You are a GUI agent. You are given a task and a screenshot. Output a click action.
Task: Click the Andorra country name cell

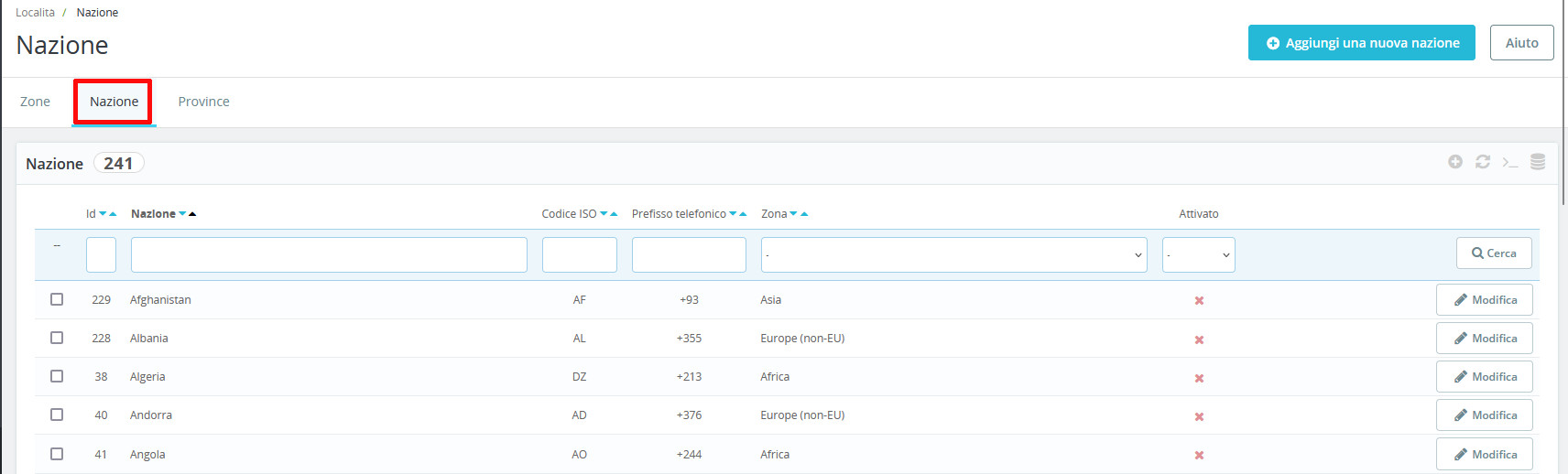click(x=151, y=415)
